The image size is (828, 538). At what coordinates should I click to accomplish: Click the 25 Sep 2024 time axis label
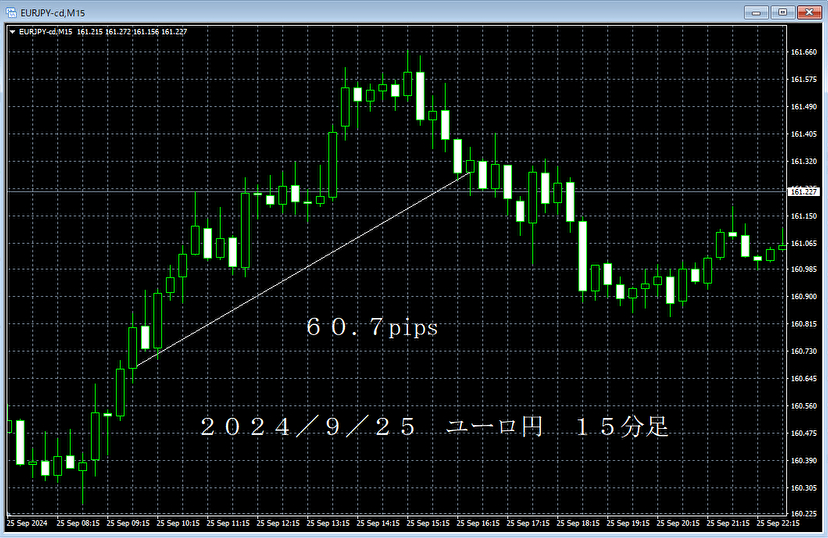click(x=27, y=523)
